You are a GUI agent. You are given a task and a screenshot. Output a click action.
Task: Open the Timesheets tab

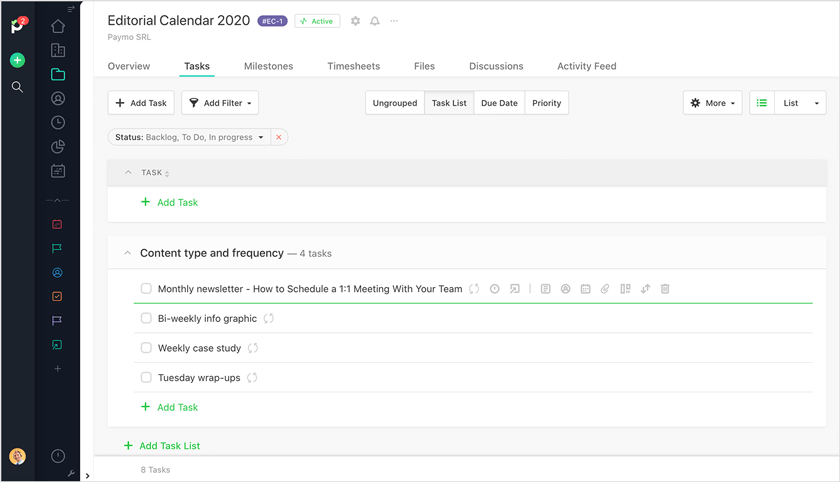click(353, 66)
